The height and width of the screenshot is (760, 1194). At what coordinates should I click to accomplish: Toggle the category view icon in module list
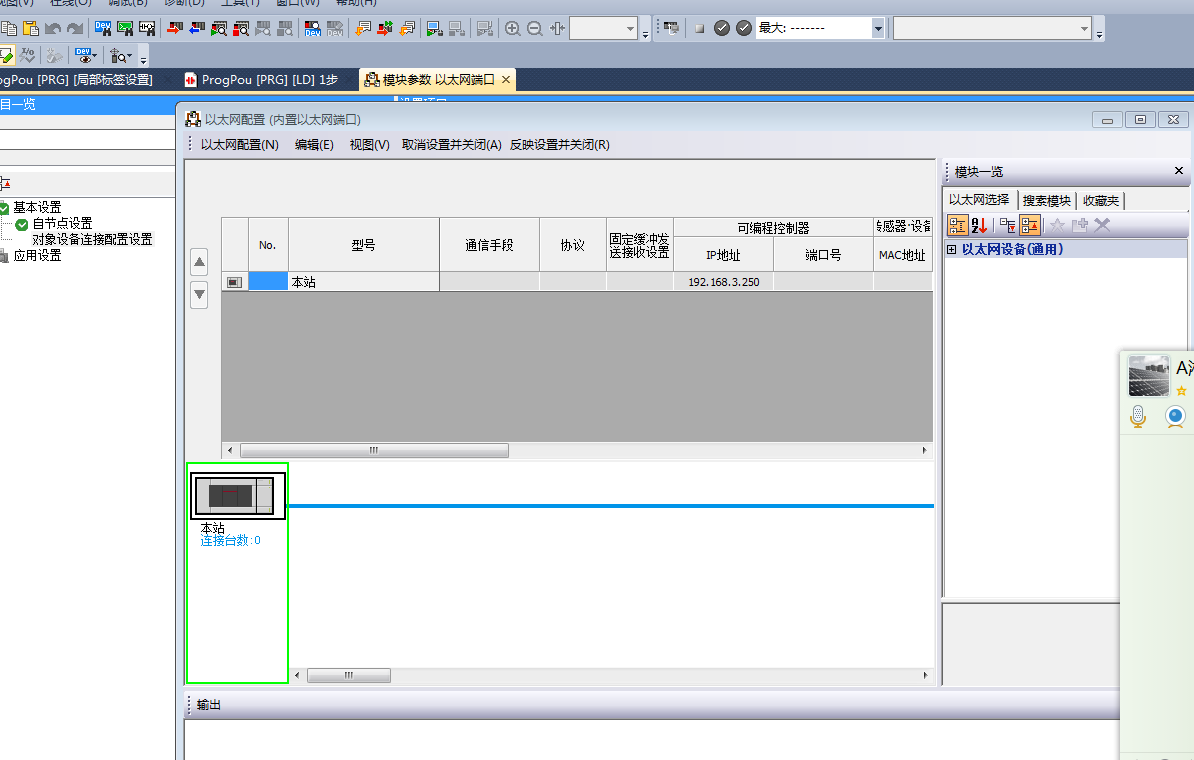click(957, 226)
